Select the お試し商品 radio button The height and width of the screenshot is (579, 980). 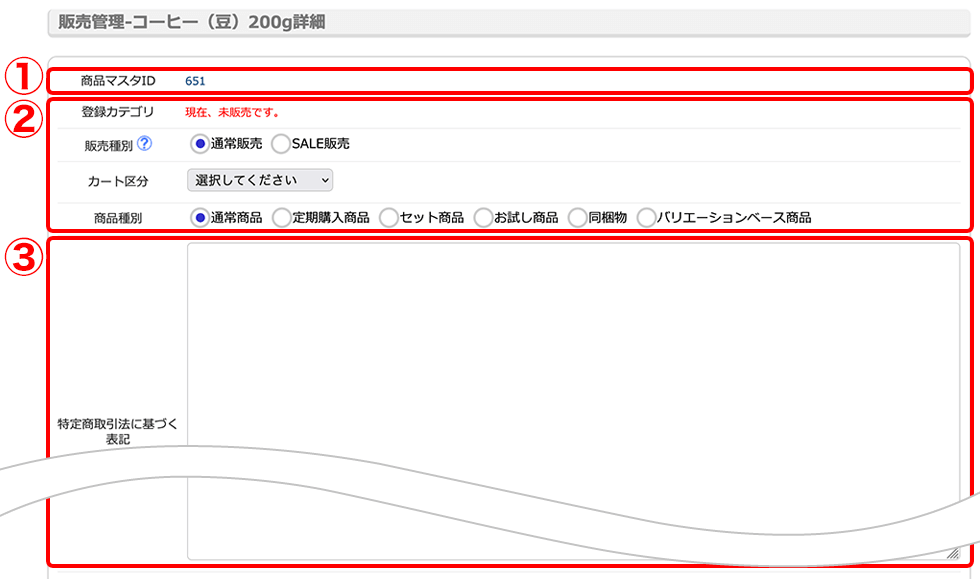(x=483, y=218)
